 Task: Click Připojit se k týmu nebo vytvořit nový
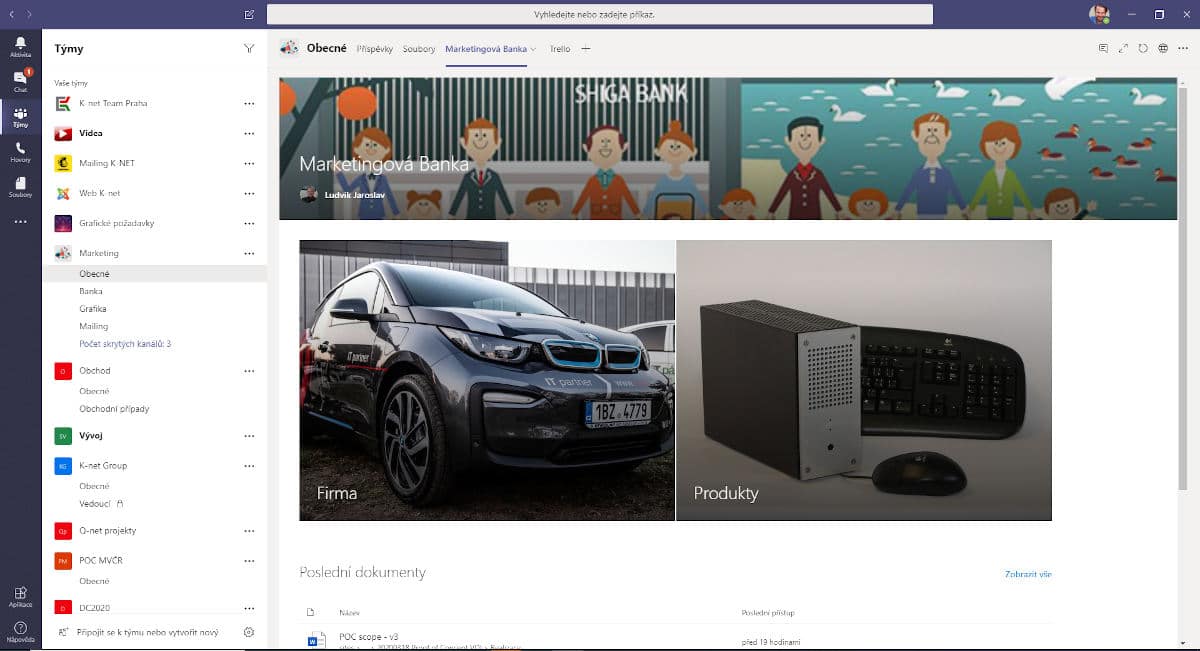click(x=148, y=632)
